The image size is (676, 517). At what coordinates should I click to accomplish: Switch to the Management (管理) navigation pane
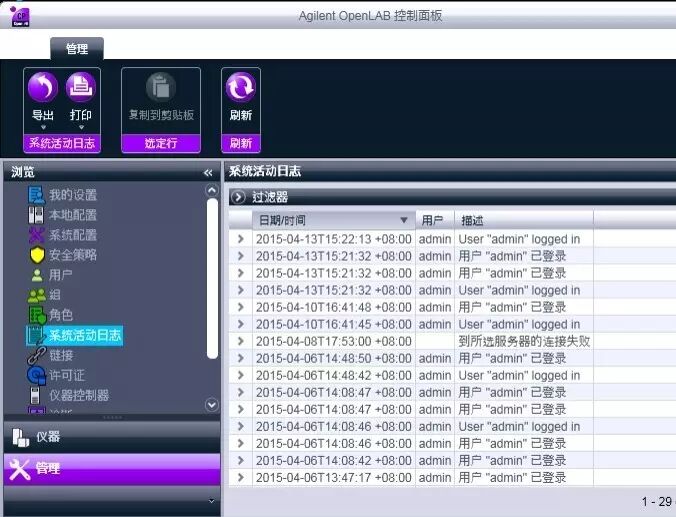coord(112,469)
